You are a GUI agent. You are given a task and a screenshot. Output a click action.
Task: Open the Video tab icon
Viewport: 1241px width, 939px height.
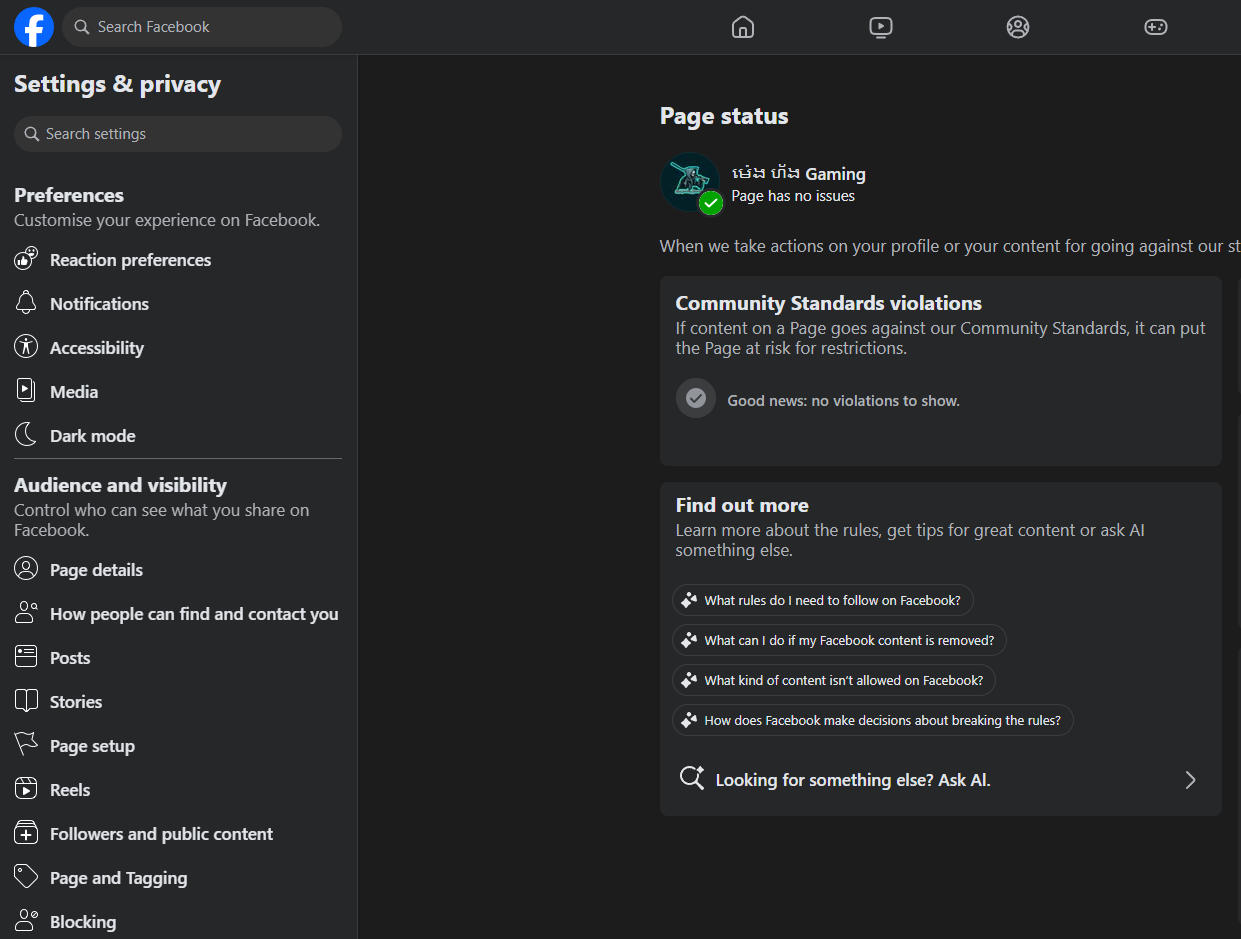[881, 27]
